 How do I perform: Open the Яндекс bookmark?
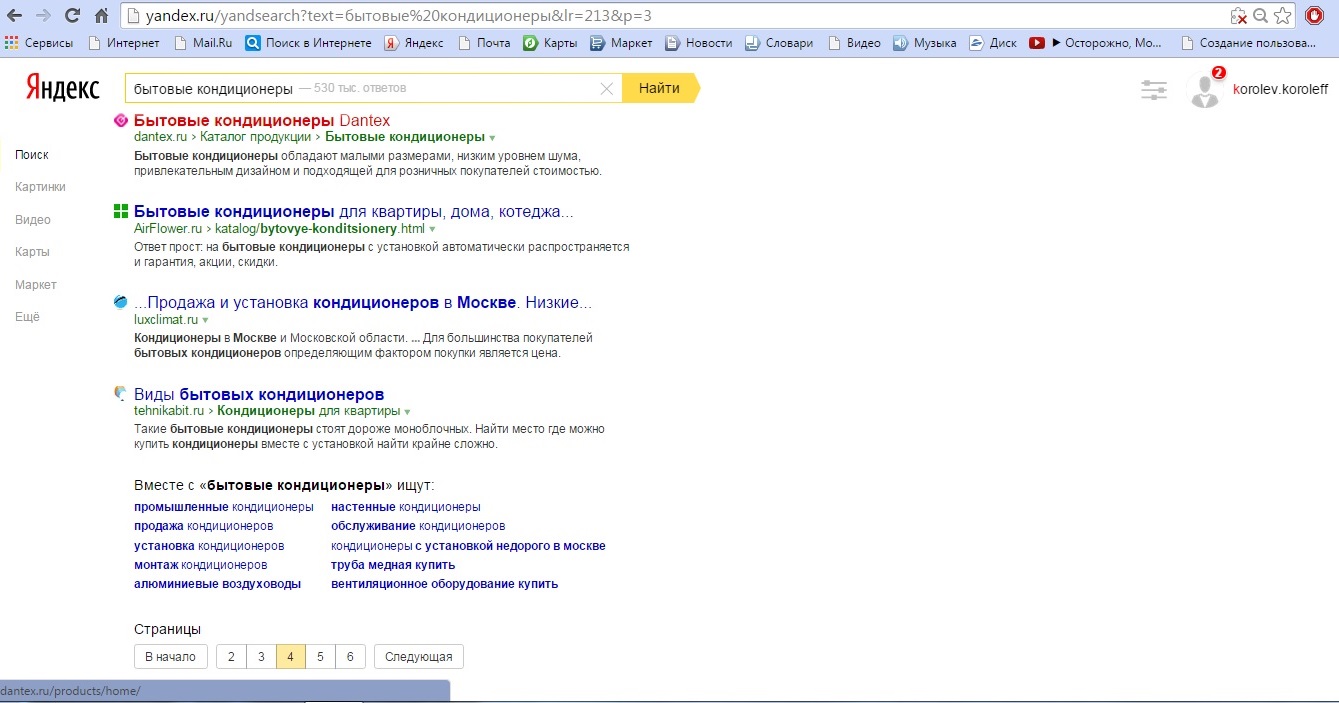point(415,43)
